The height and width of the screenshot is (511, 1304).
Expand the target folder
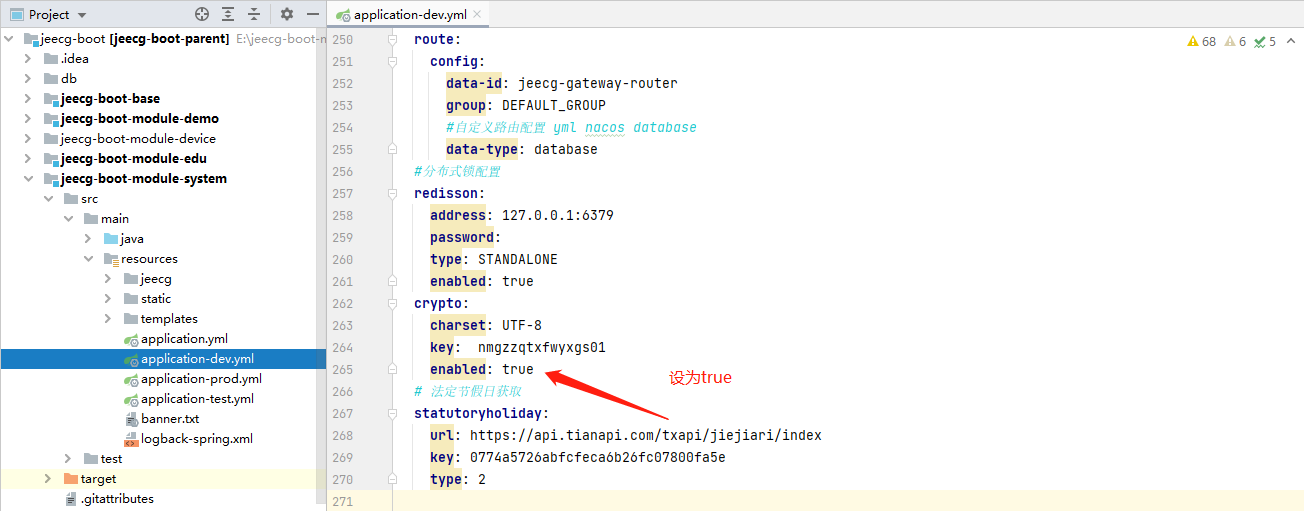point(49,478)
